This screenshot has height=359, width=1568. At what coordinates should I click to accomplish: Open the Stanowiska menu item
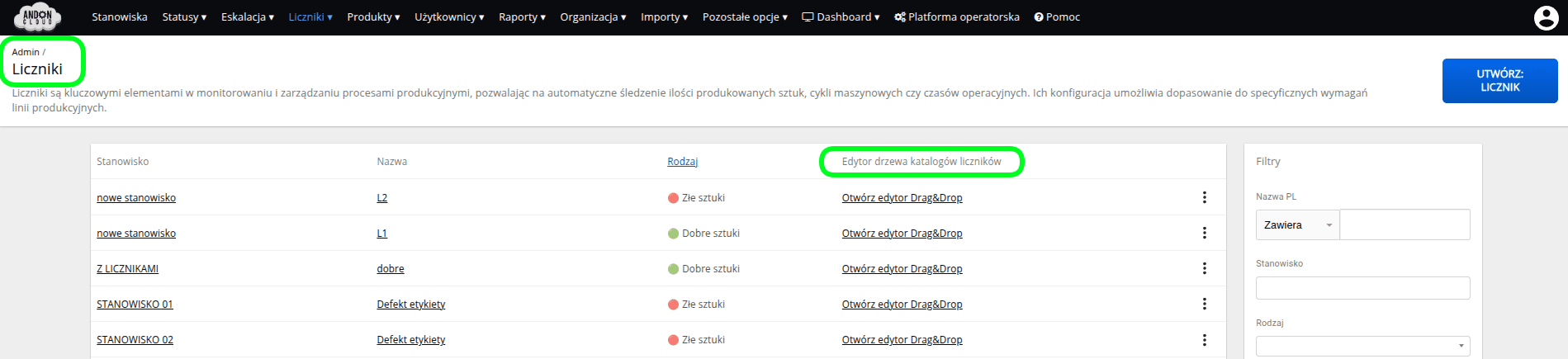point(120,17)
